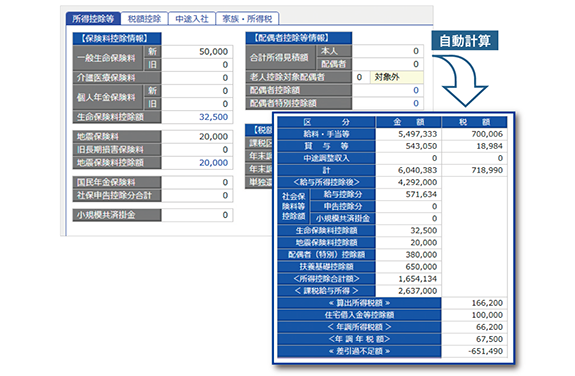Click the 生命保険料控除額 value 32,500
Viewport: 575px width, 376px height.
pyautogui.click(x=213, y=117)
